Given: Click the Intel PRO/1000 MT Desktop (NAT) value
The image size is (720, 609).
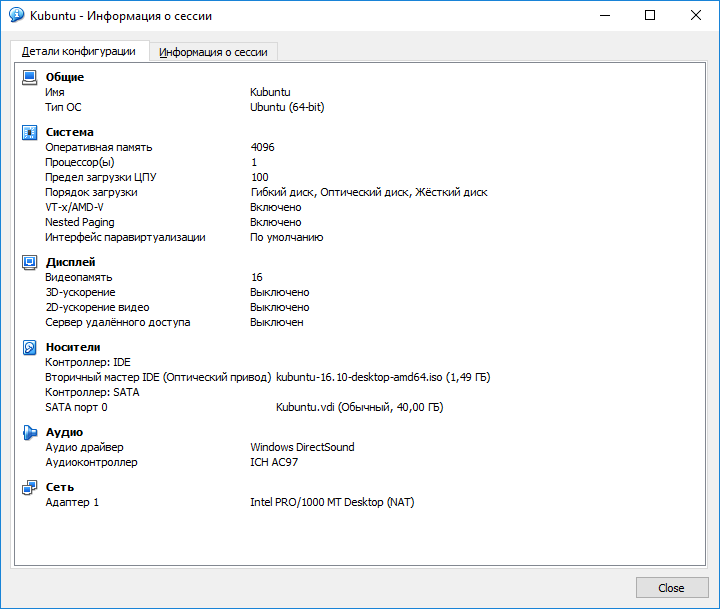Looking at the screenshot, I should pos(332,502).
